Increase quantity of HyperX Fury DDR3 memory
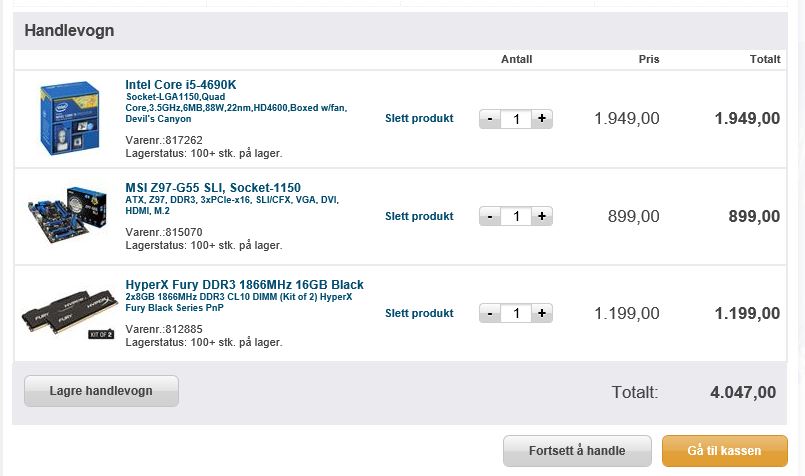This screenshot has height=476, width=805. click(542, 313)
